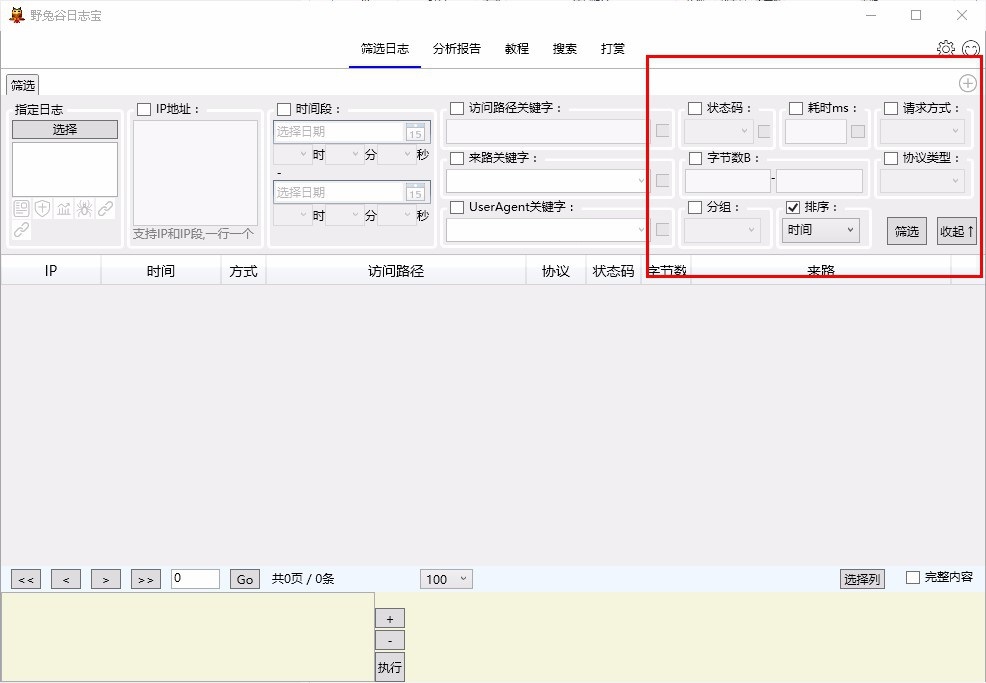This screenshot has width=986, height=683.
Task: Open the 搜索 tab
Action: click(x=565, y=48)
